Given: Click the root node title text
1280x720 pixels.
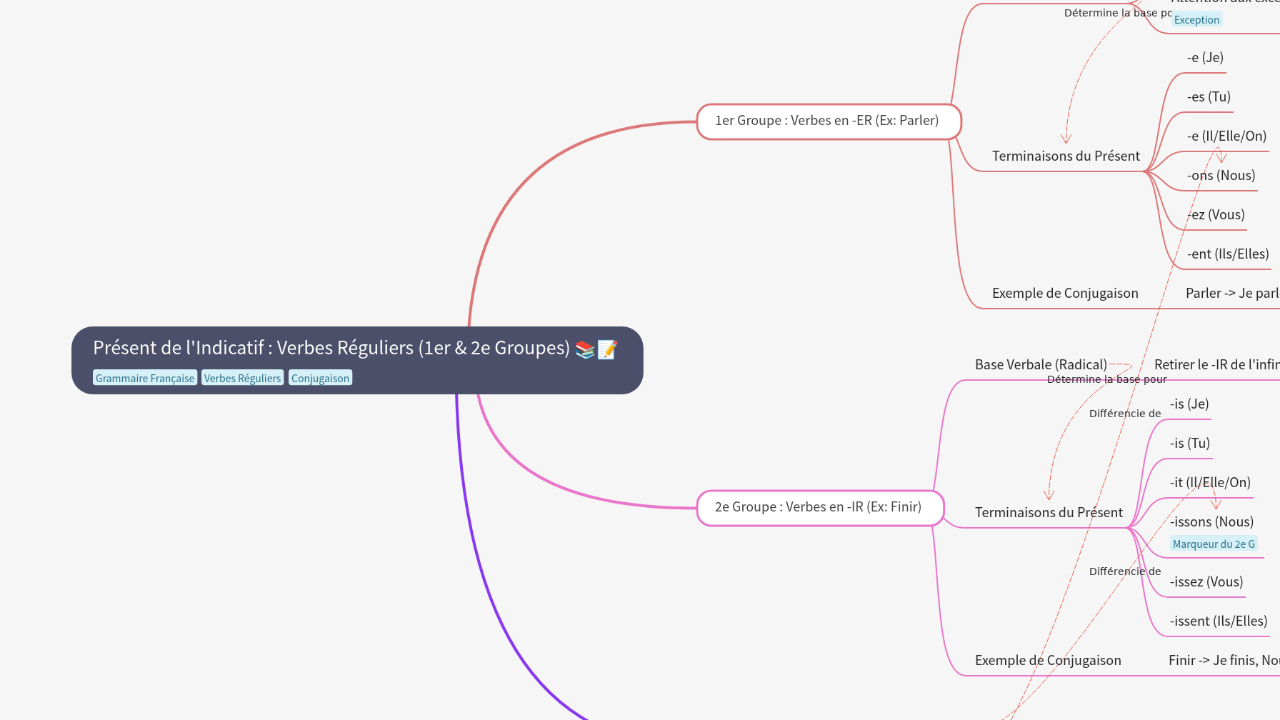Looking at the screenshot, I should pos(330,348).
